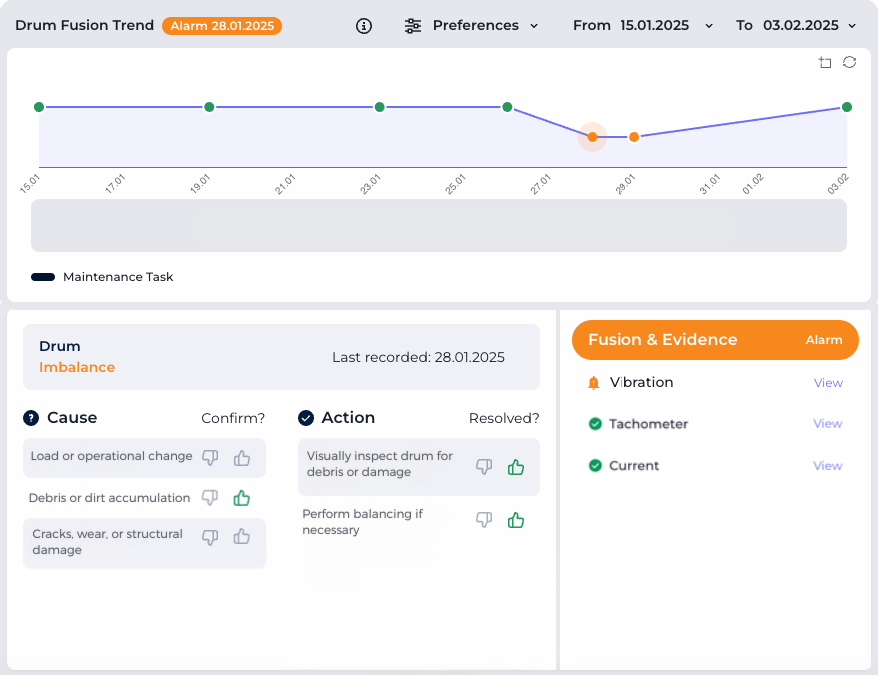Click the Load or operational change row
Screen dimensions: 878x675
(x=144, y=458)
